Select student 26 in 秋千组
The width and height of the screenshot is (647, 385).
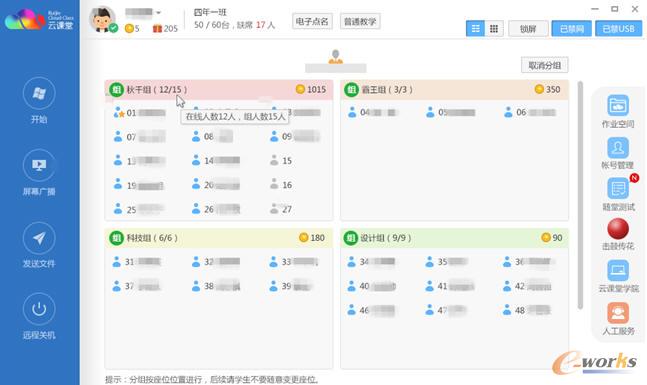(216, 209)
